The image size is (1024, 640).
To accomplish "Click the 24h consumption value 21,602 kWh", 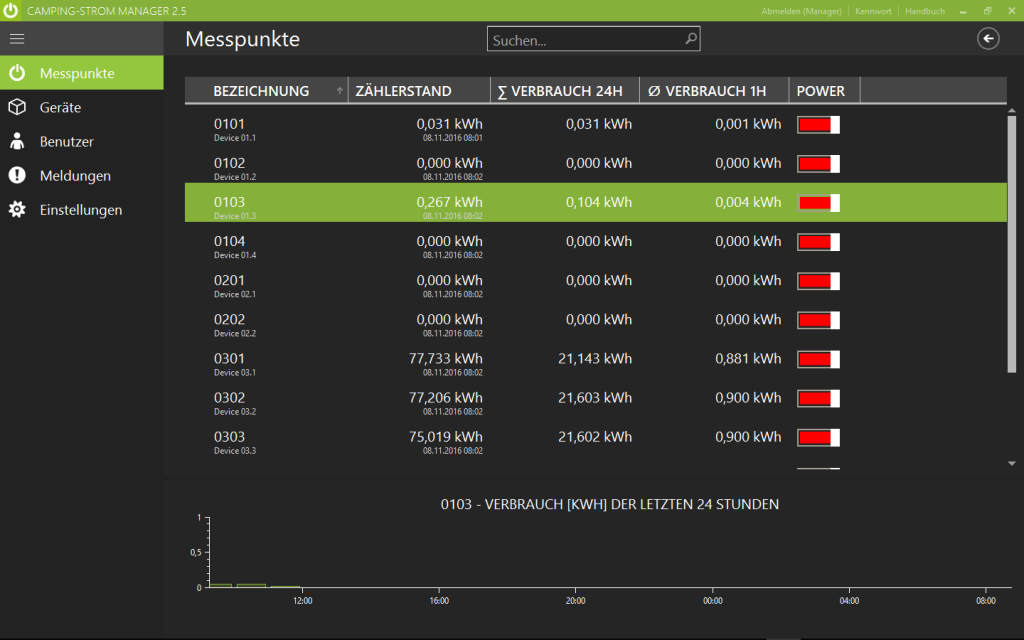I will pyautogui.click(x=595, y=437).
